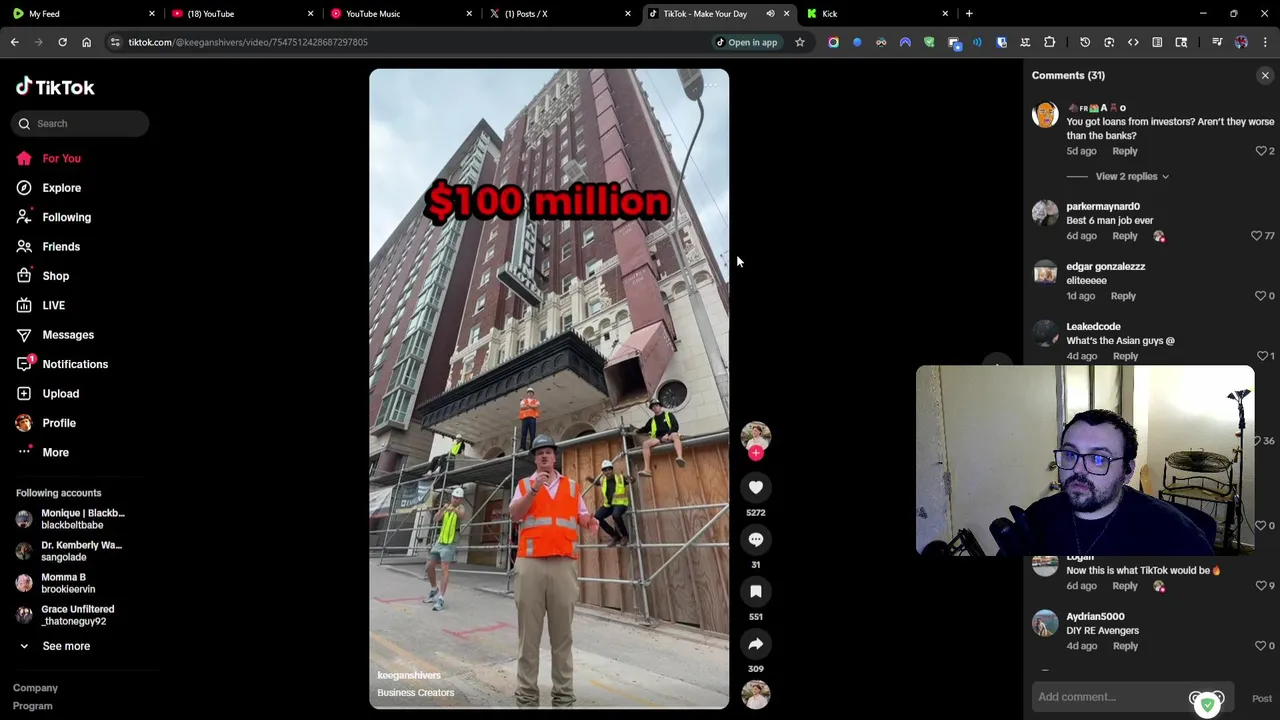The height and width of the screenshot is (720, 1280).
Task: Like edgar gonzalezzz's comment
Action: click(x=1261, y=296)
